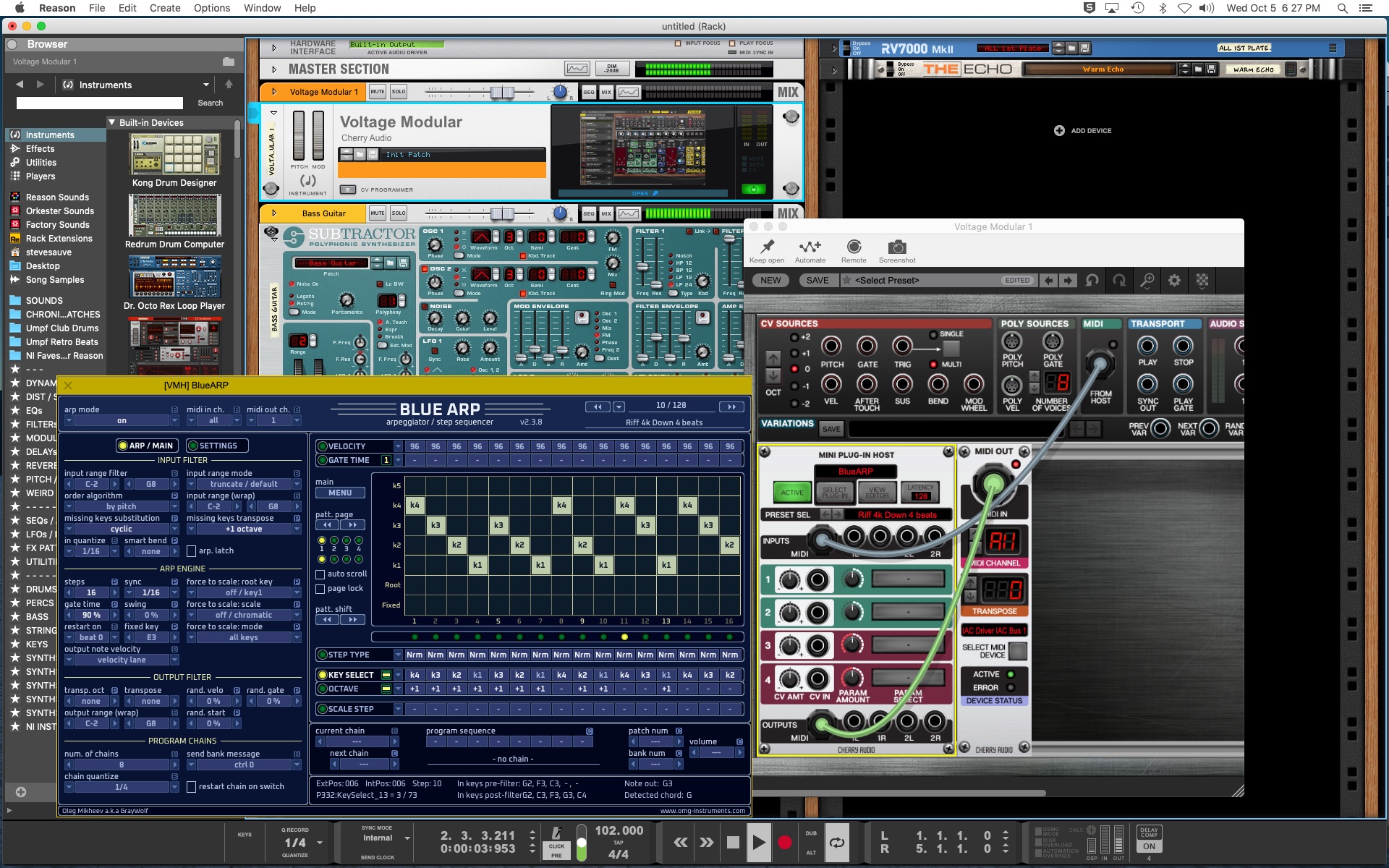Click the plus icon at browser bottom
Viewport: 1389px width, 868px height.
[x=21, y=792]
